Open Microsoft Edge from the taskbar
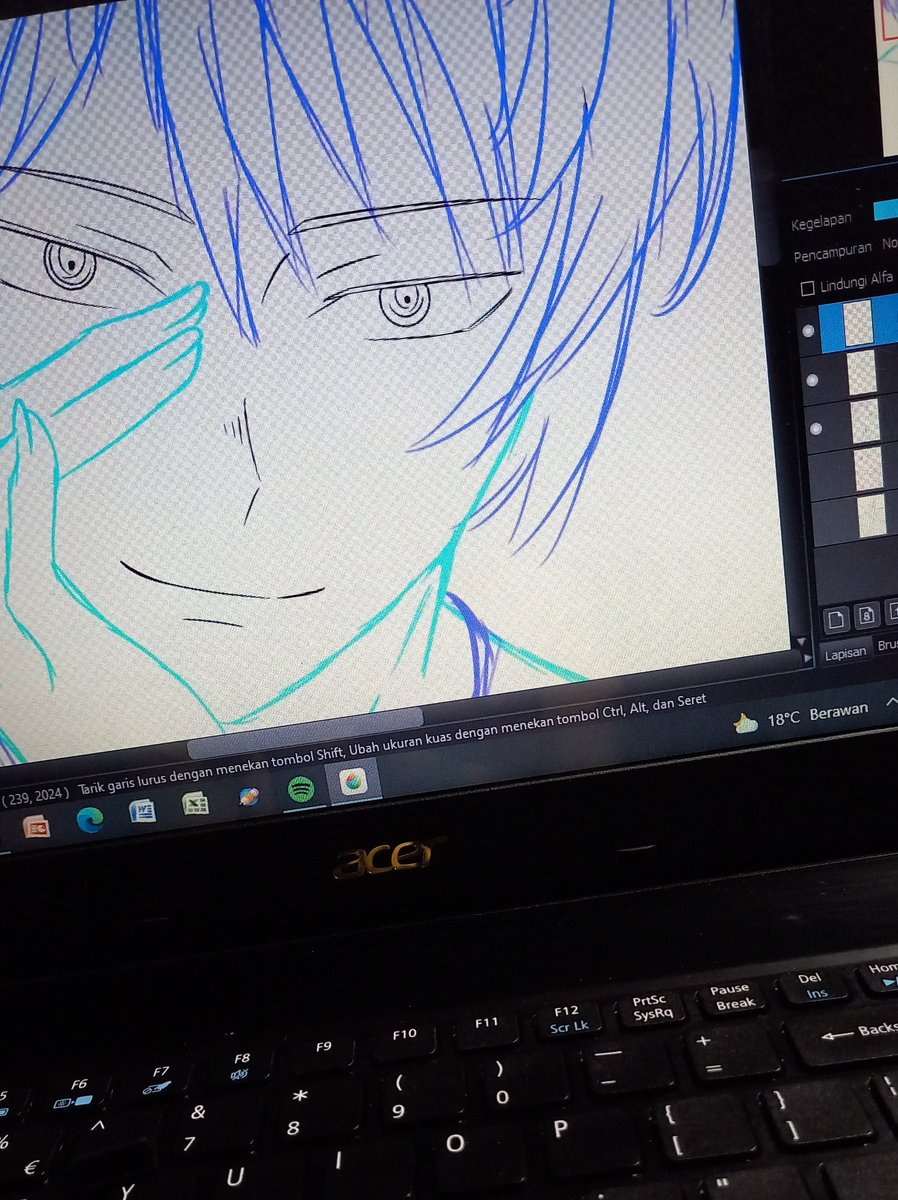 90,820
